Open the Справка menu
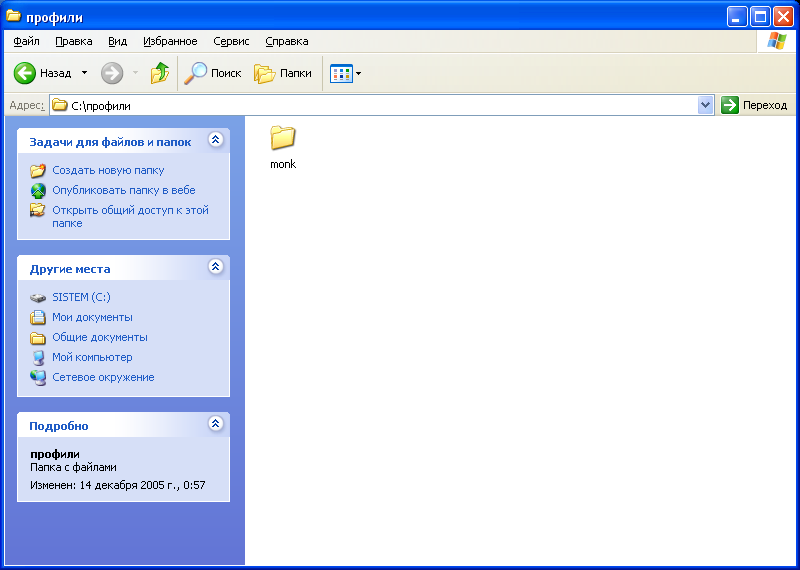This screenshot has width=800, height=570. click(x=287, y=41)
